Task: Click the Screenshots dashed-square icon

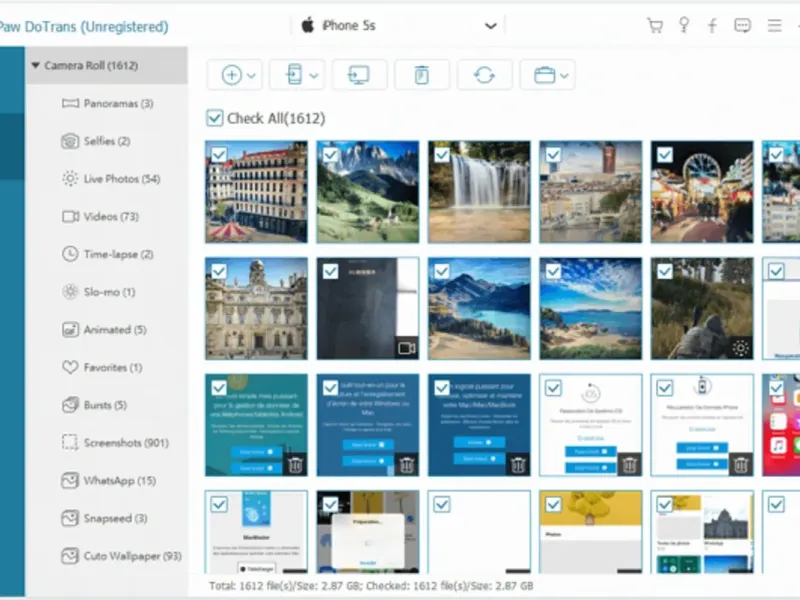Action: point(70,442)
